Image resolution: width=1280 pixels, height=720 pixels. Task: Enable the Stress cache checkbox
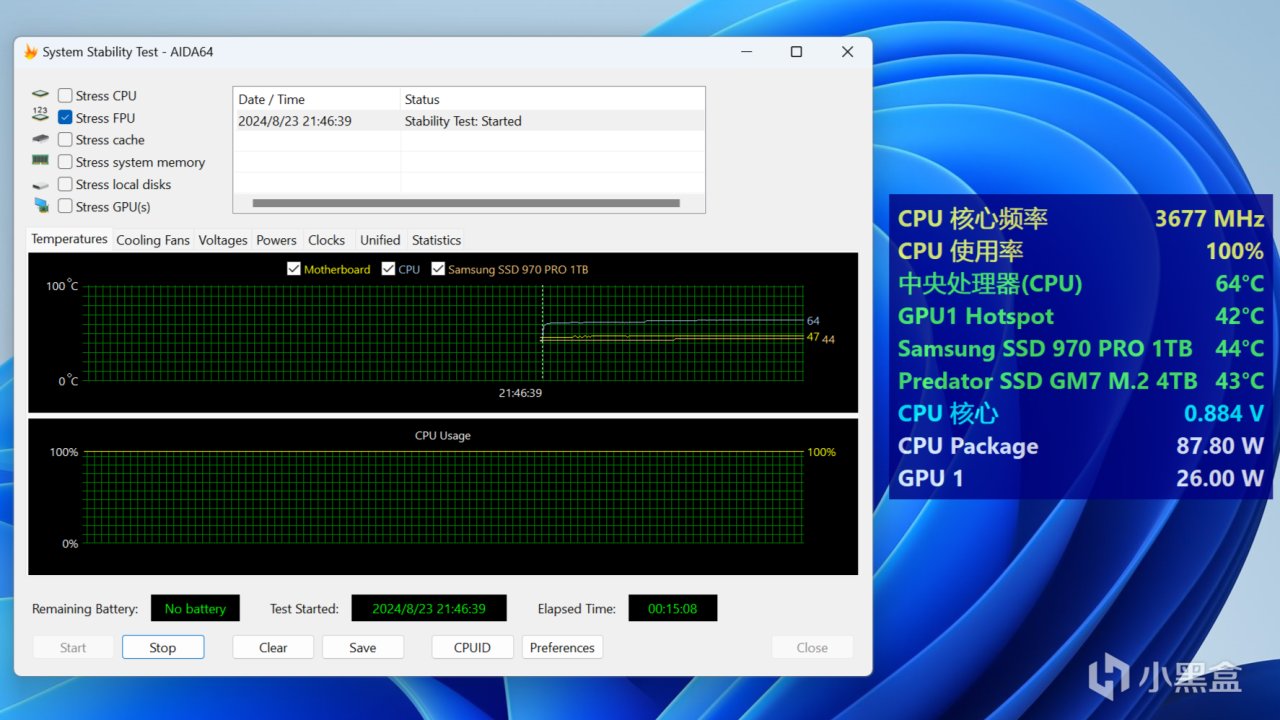(65, 140)
